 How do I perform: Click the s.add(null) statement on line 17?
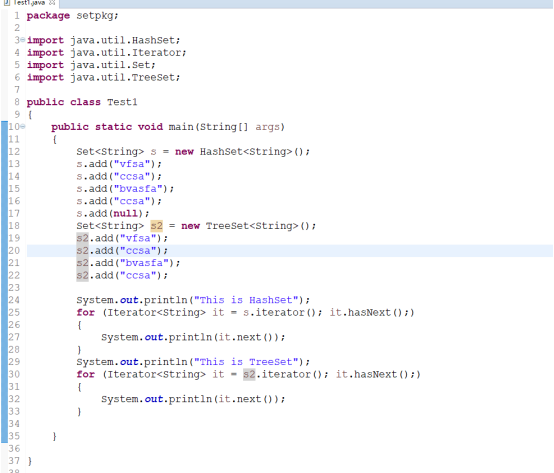tap(113, 213)
